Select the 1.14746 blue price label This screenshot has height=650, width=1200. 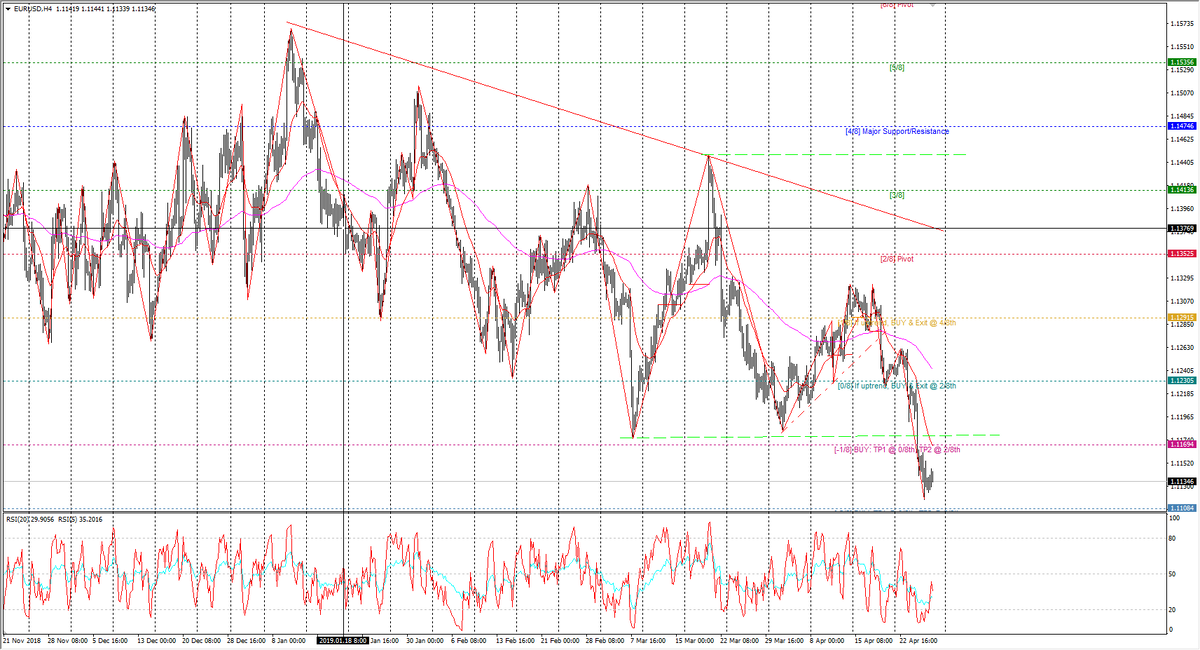tap(1181, 126)
